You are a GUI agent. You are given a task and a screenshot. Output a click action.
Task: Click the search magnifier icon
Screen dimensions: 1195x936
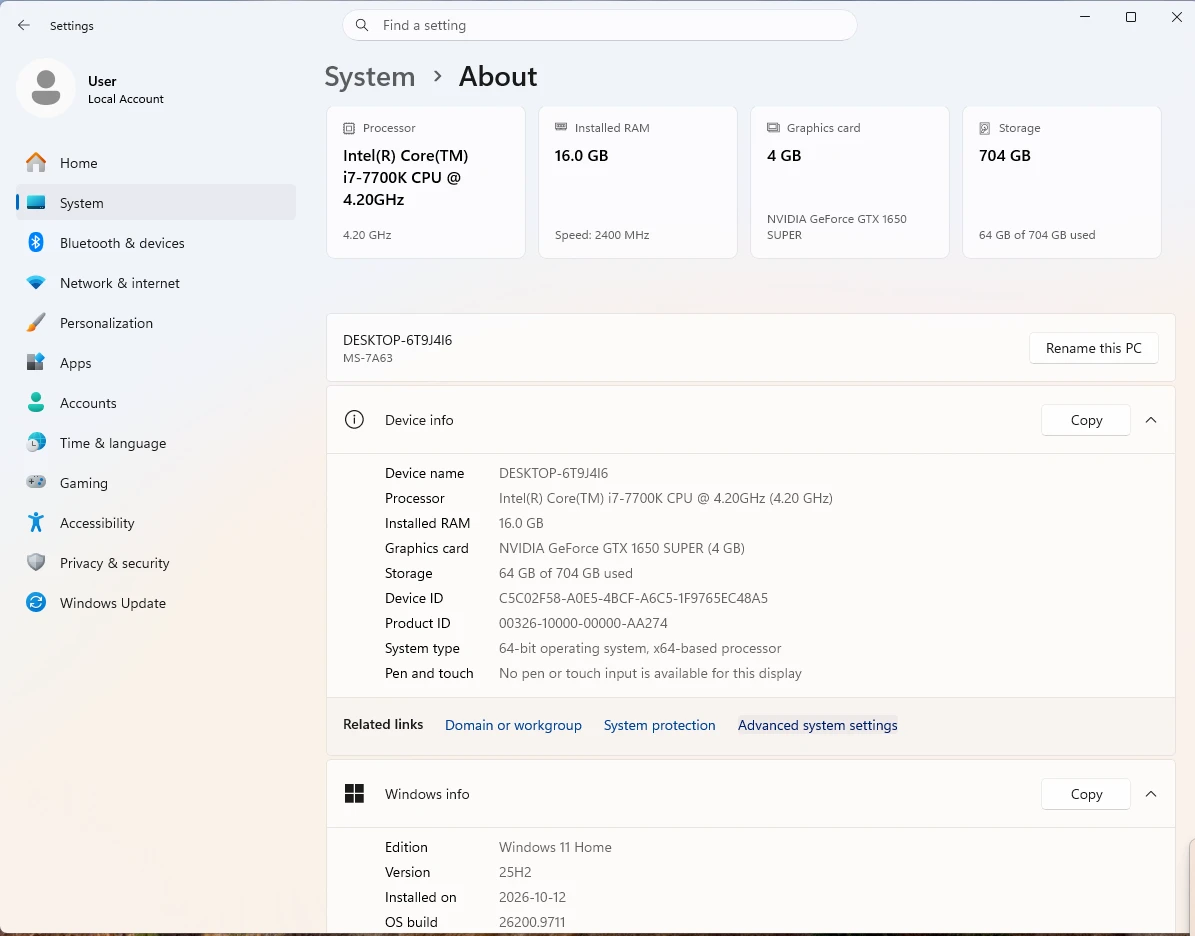click(363, 25)
